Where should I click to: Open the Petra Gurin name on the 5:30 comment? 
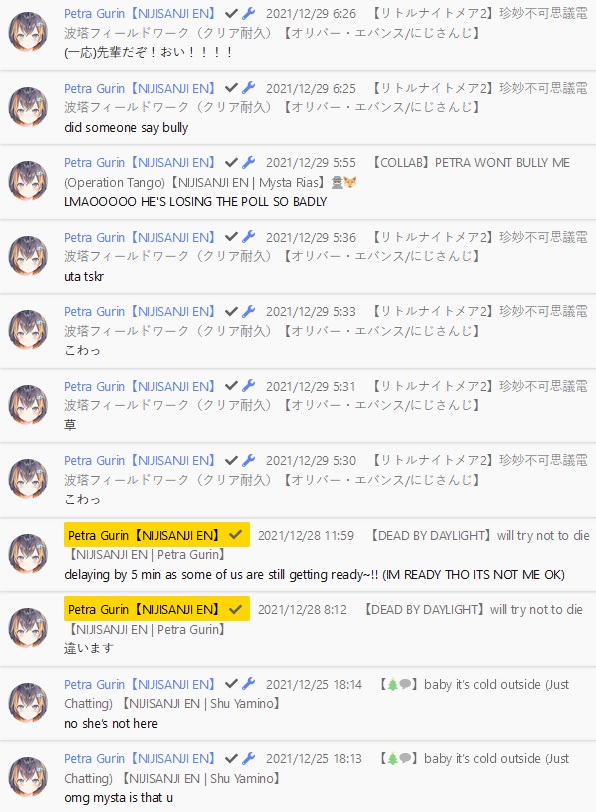click(x=139, y=460)
